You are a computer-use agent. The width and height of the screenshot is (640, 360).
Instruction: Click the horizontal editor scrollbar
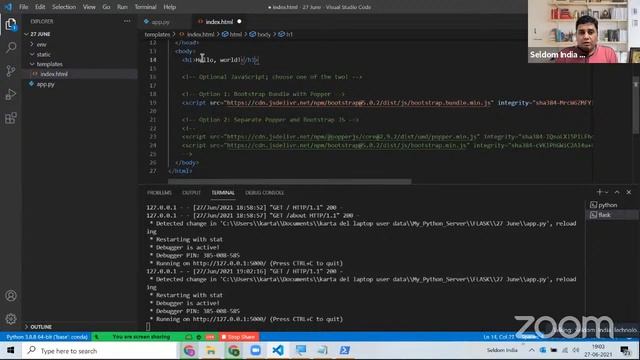pos(290,181)
